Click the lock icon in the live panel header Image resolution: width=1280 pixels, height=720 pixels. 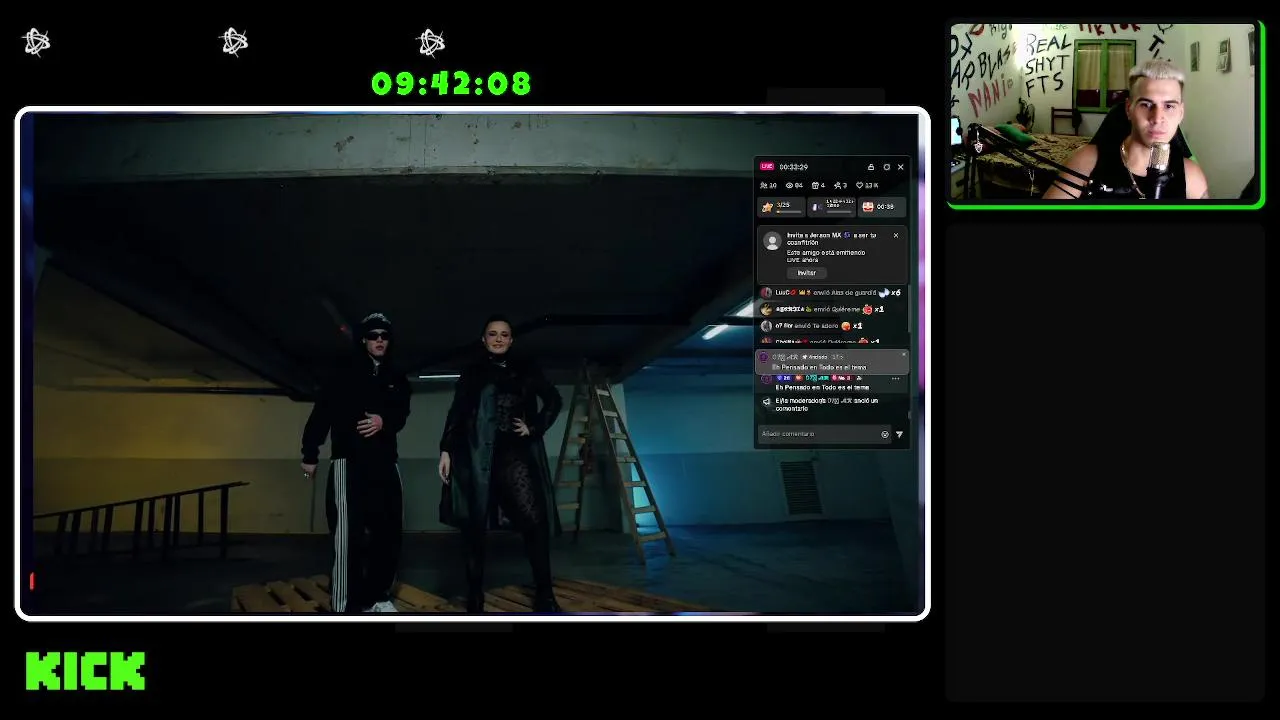click(871, 167)
